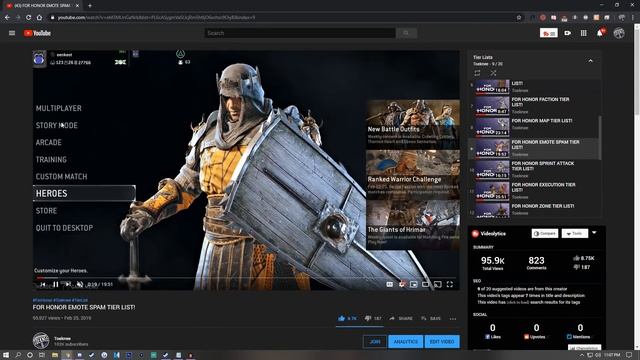
Task: Open the more actions ellipsis menu
Action: (x=453, y=318)
